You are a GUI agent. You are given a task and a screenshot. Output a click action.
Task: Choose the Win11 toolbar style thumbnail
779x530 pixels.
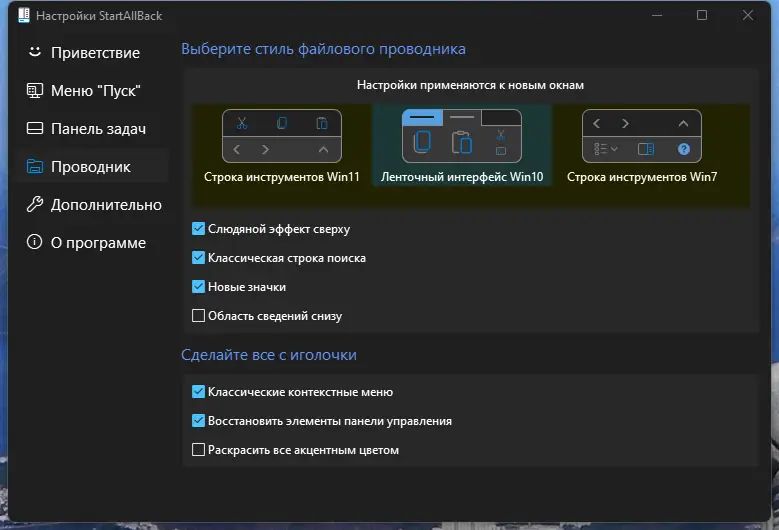coord(282,136)
